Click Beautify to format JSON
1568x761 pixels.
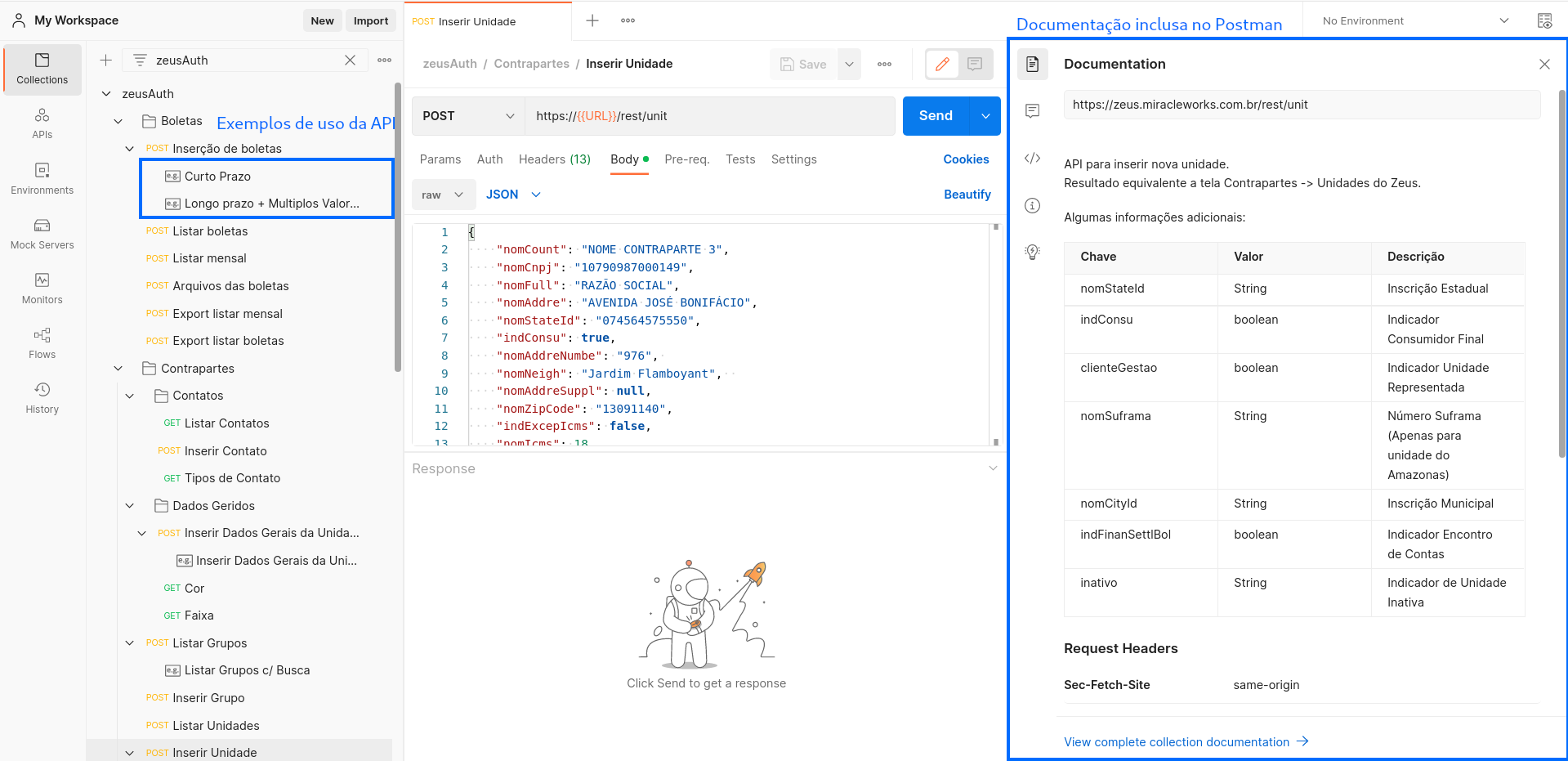pos(967,195)
